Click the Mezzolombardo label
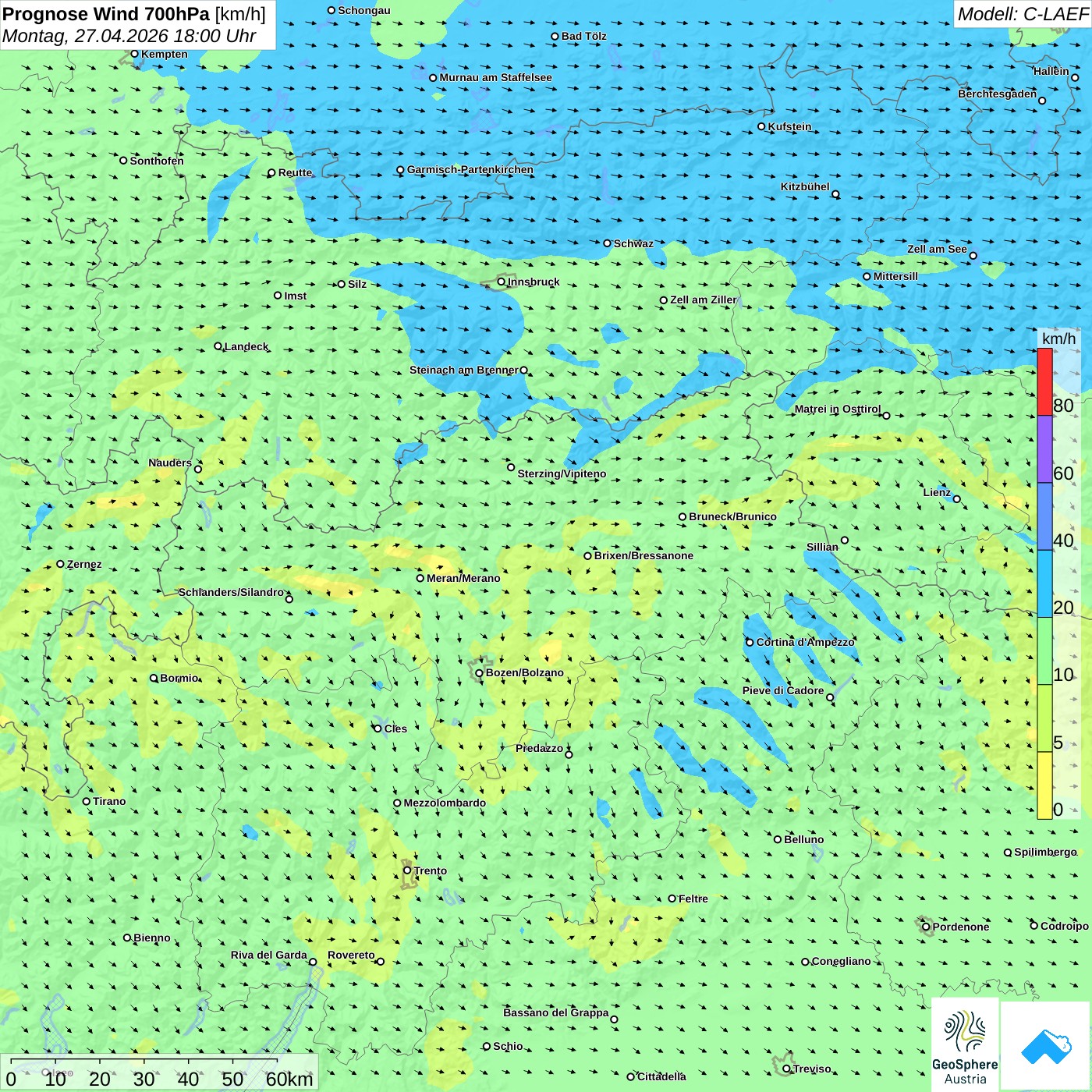This screenshot has height=1092, width=1092. (x=445, y=803)
